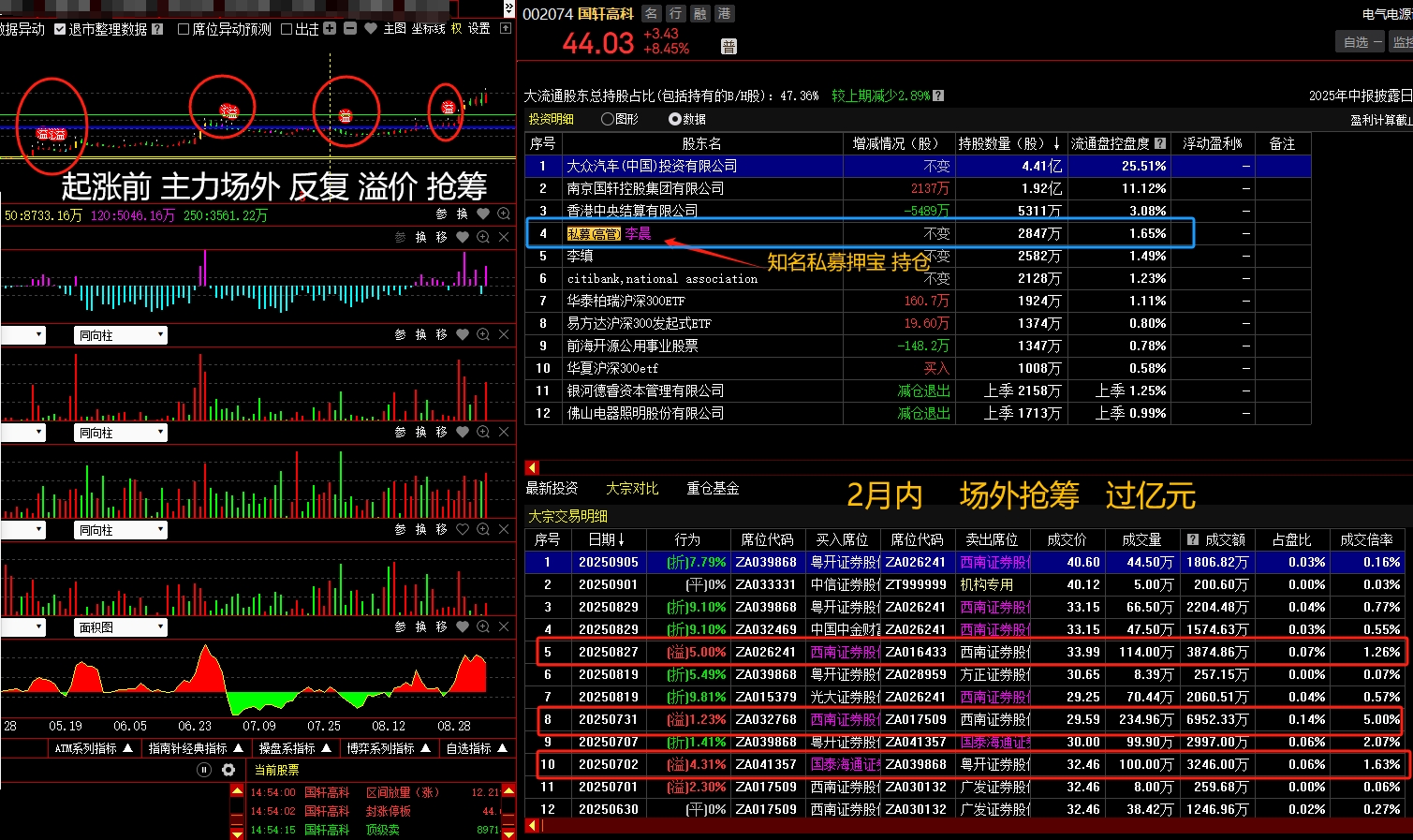
Task: Click the minus icon in the chart toolbar
Action: coord(350,29)
